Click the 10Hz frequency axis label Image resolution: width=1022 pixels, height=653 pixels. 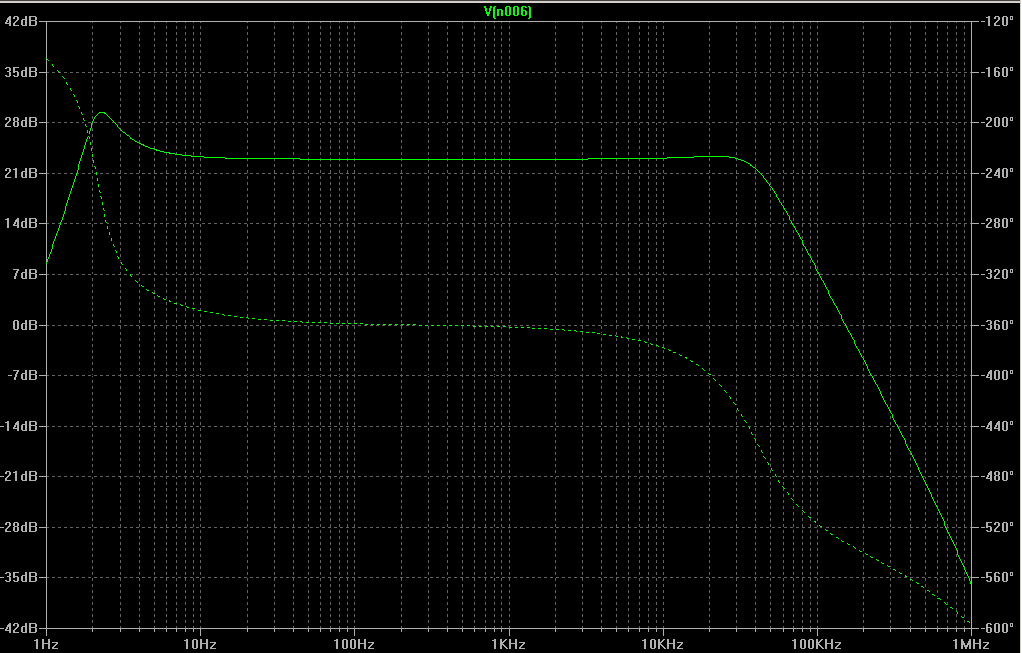pos(199,645)
